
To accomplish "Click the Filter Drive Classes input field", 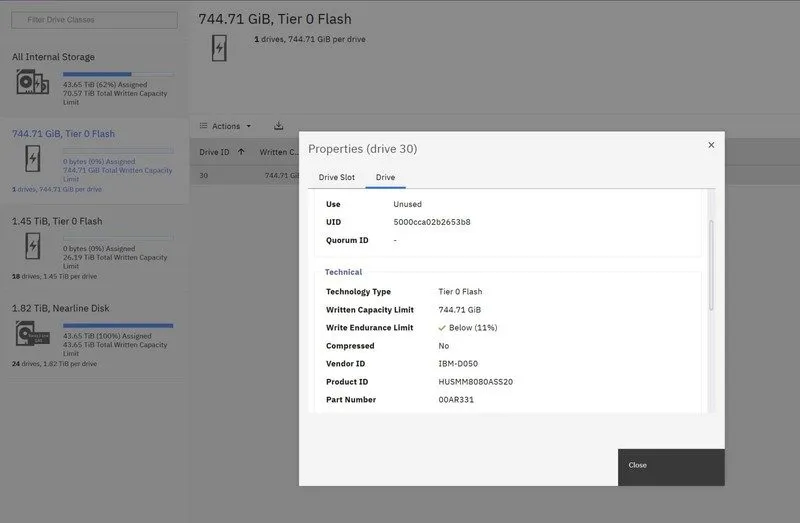I will point(94,20).
